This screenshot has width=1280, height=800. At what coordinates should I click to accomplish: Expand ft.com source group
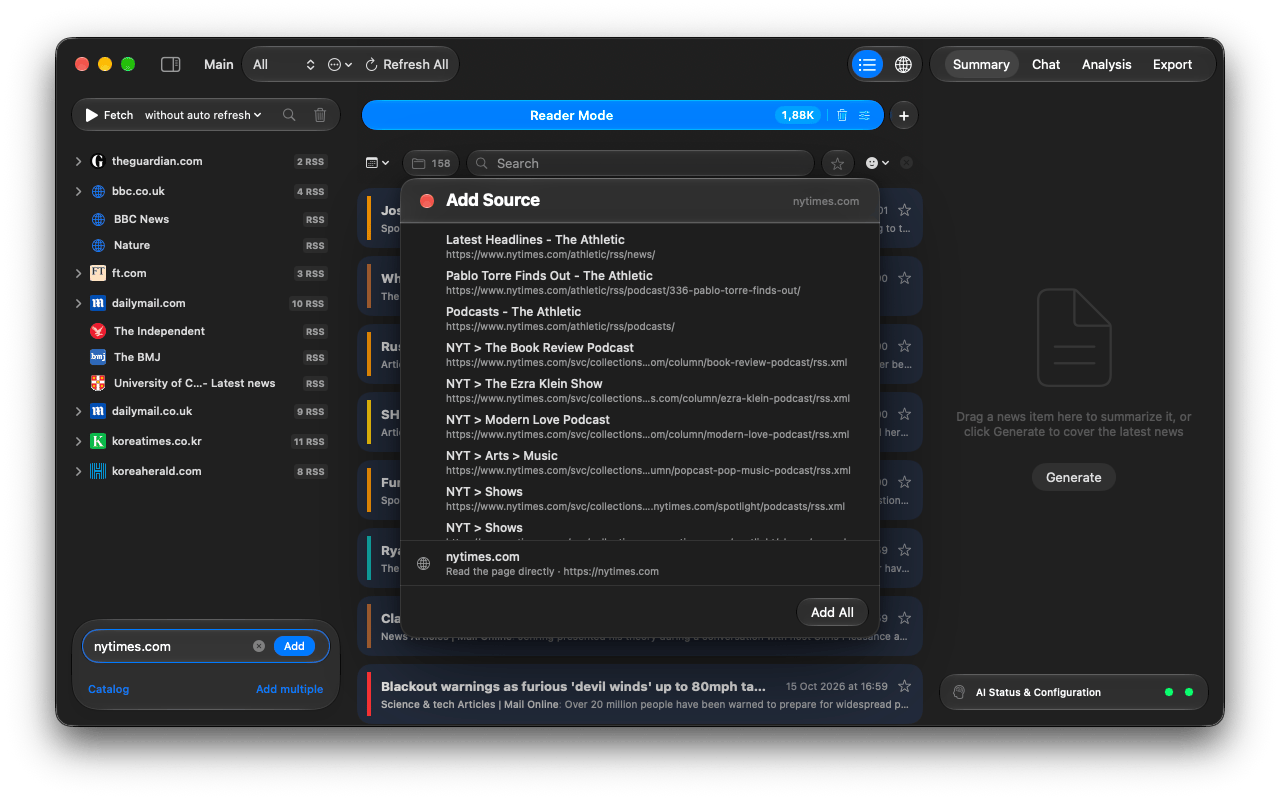point(79,273)
